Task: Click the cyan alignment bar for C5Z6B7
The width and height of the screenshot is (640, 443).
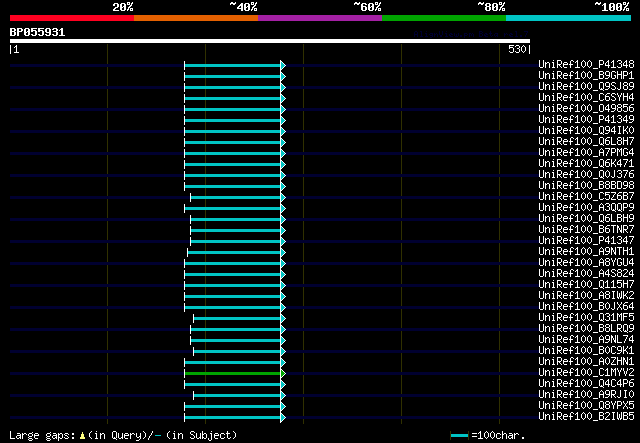Action: [x=238, y=198]
